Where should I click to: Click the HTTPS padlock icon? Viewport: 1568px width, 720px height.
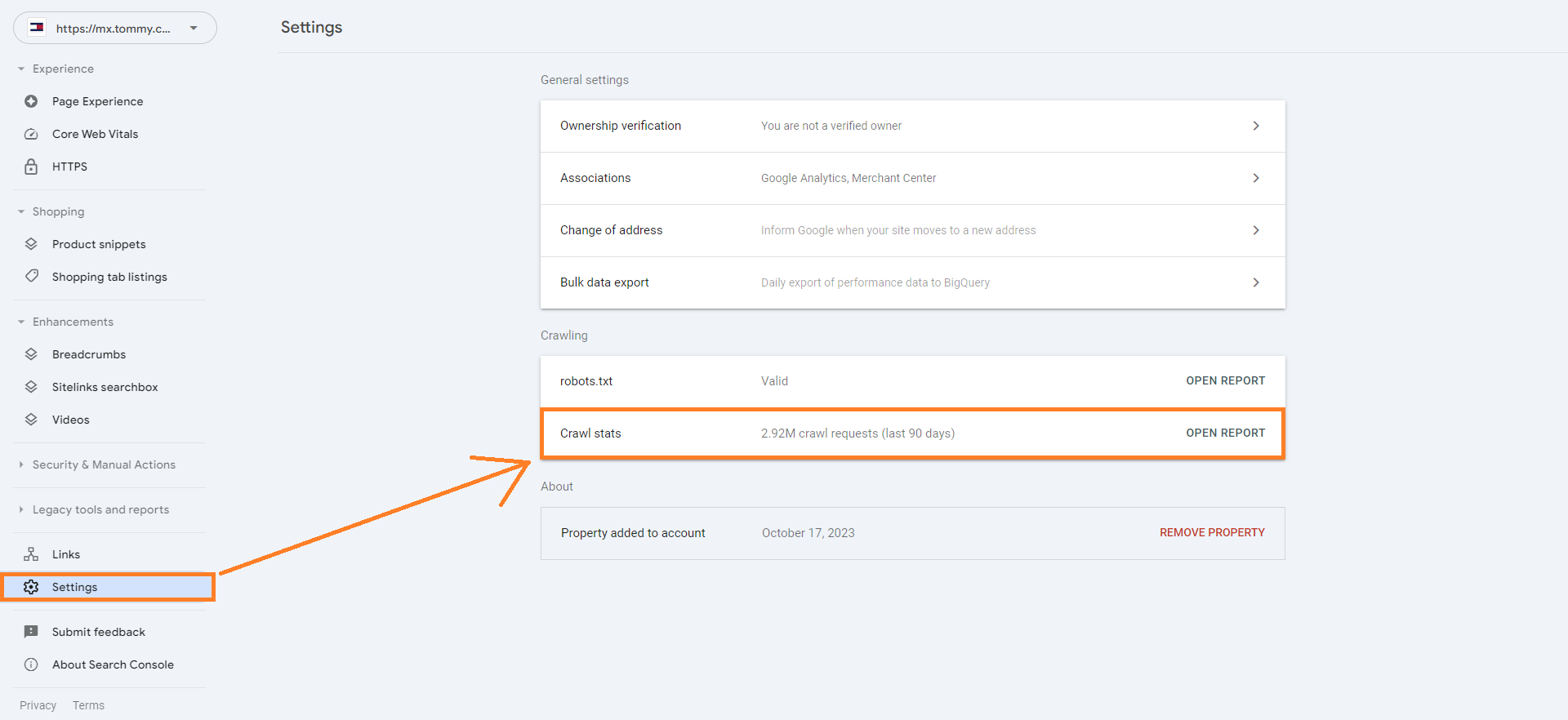[x=31, y=167]
